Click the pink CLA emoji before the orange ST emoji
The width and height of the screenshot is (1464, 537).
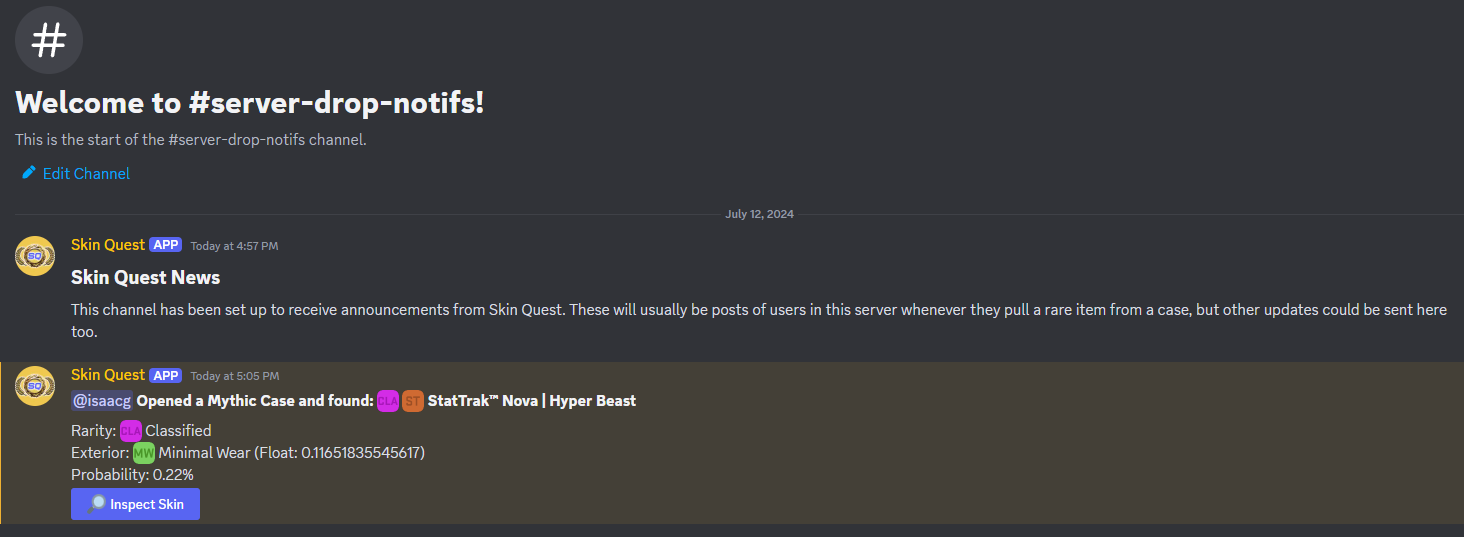(388, 401)
